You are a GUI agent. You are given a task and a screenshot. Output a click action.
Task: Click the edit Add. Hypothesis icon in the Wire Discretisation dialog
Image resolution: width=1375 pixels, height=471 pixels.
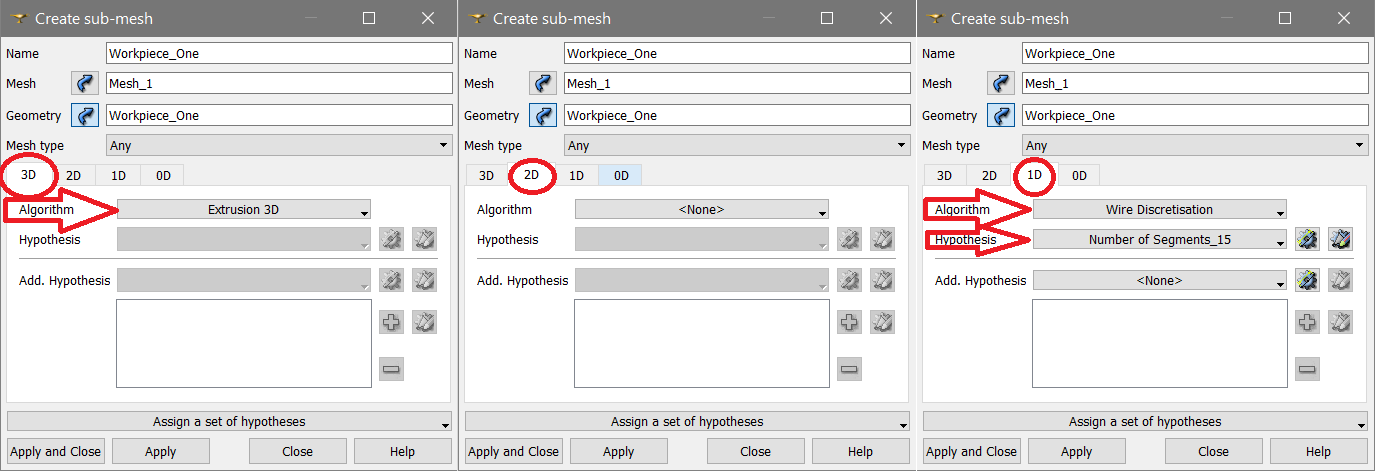(x=1340, y=281)
